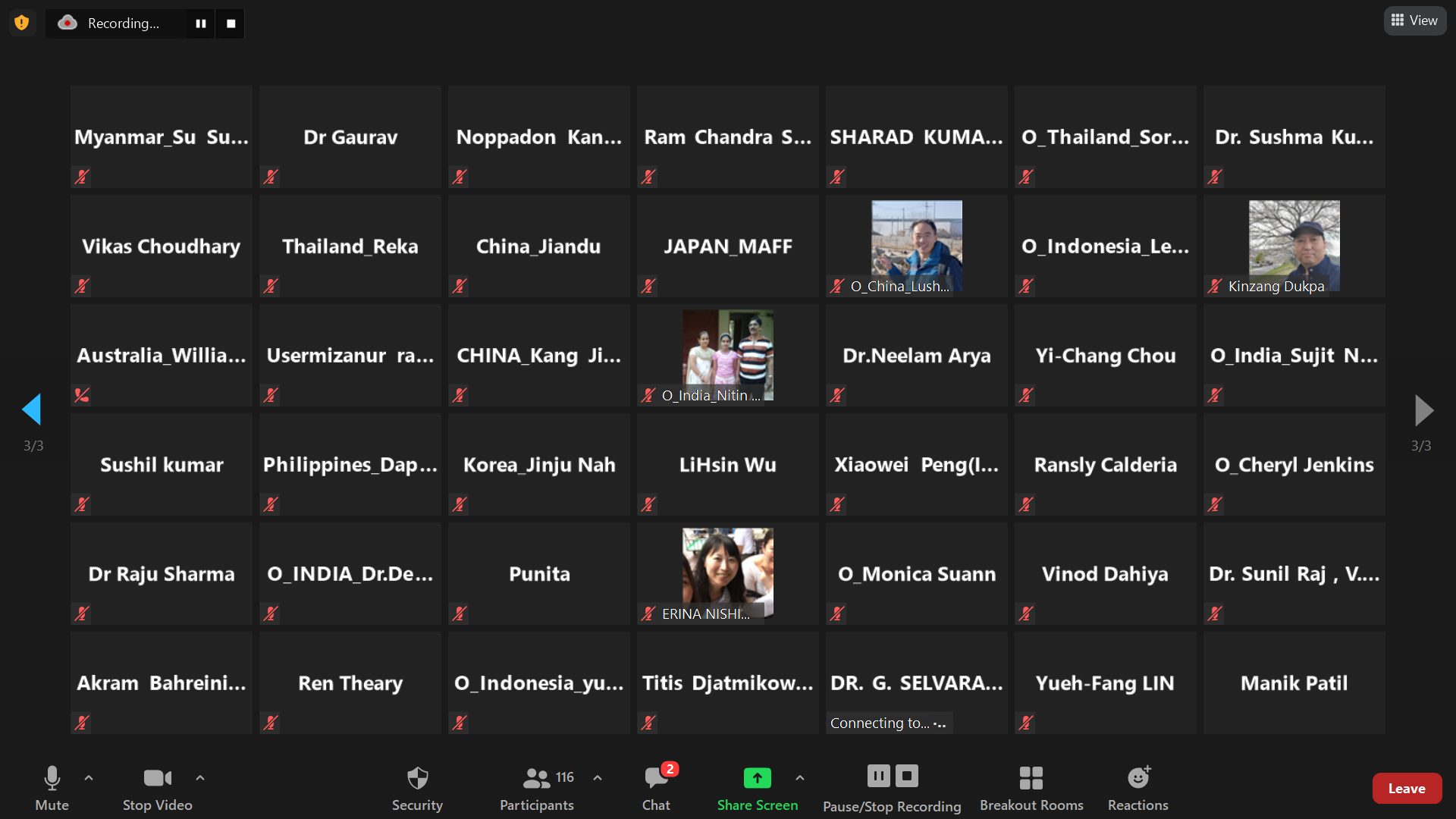Expand audio options arrow next to Mute
Viewport: 1456px width, 819px height.
(89, 777)
